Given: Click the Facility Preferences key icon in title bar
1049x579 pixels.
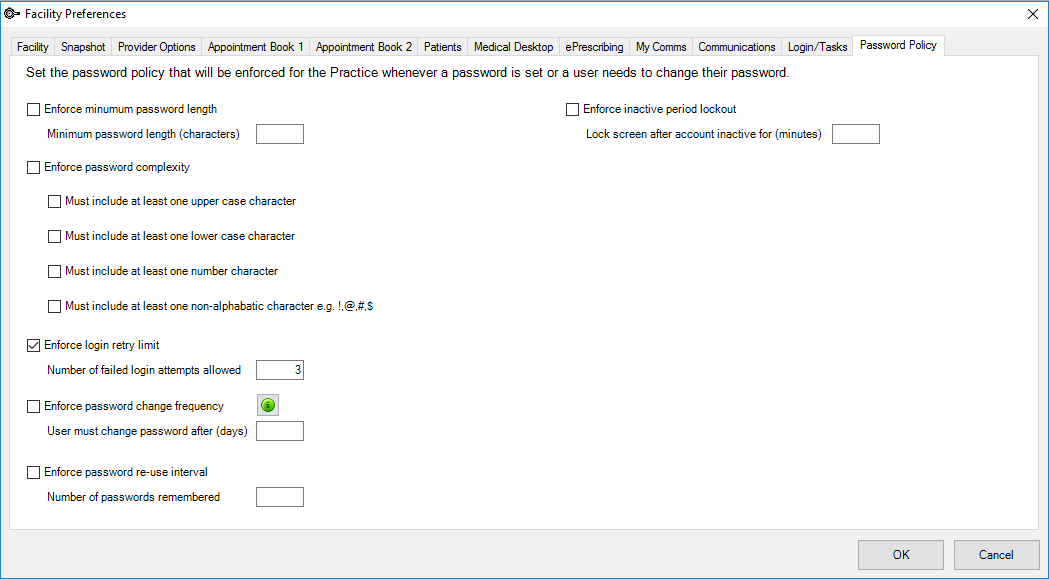Looking at the screenshot, I should tap(12, 13).
